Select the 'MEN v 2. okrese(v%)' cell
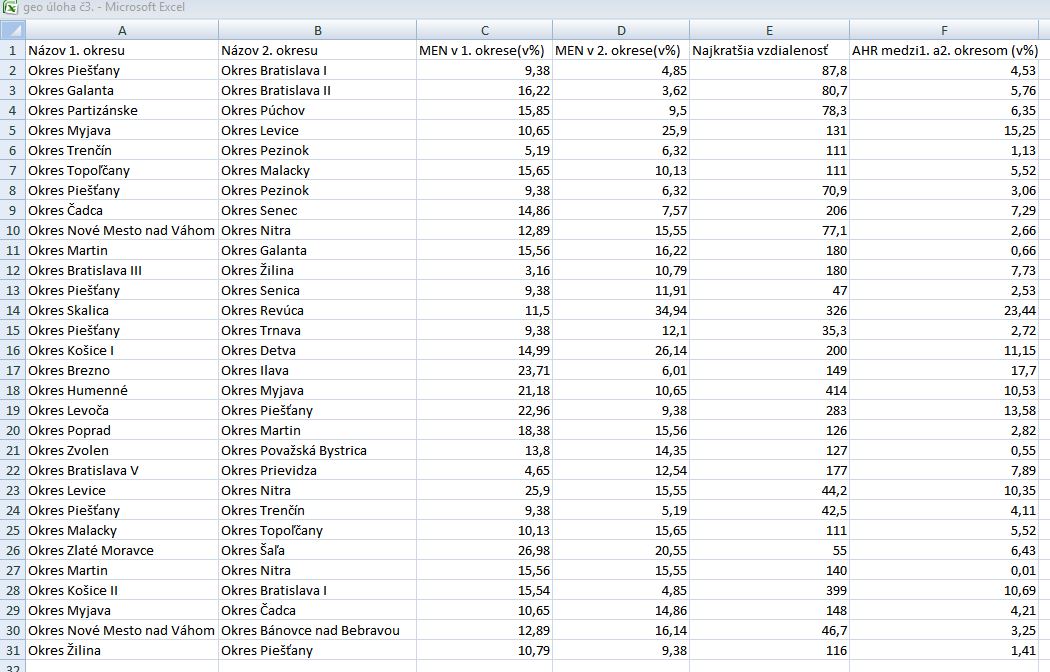The image size is (1050, 672). click(x=621, y=50)
